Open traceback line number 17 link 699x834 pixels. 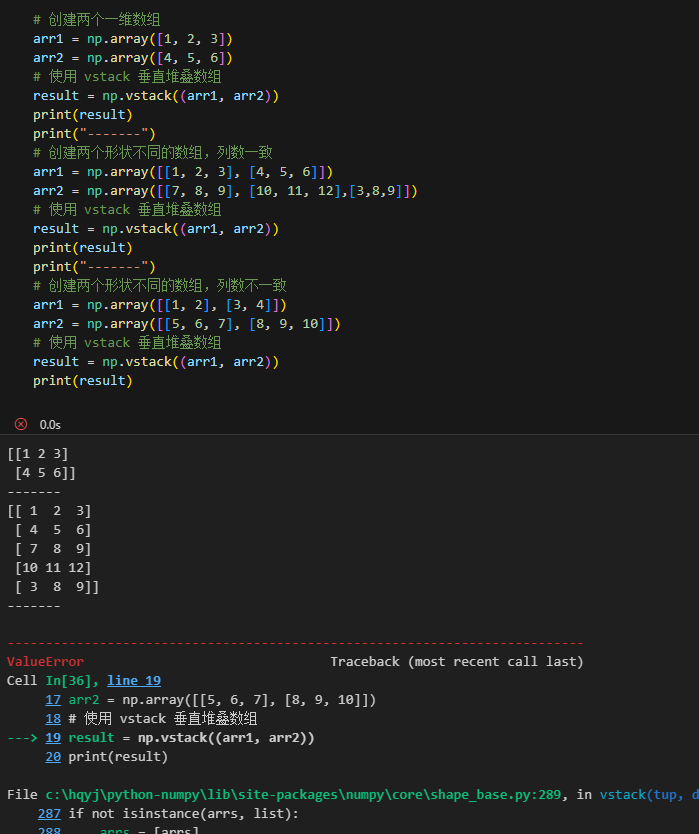[x=53, y=700]
